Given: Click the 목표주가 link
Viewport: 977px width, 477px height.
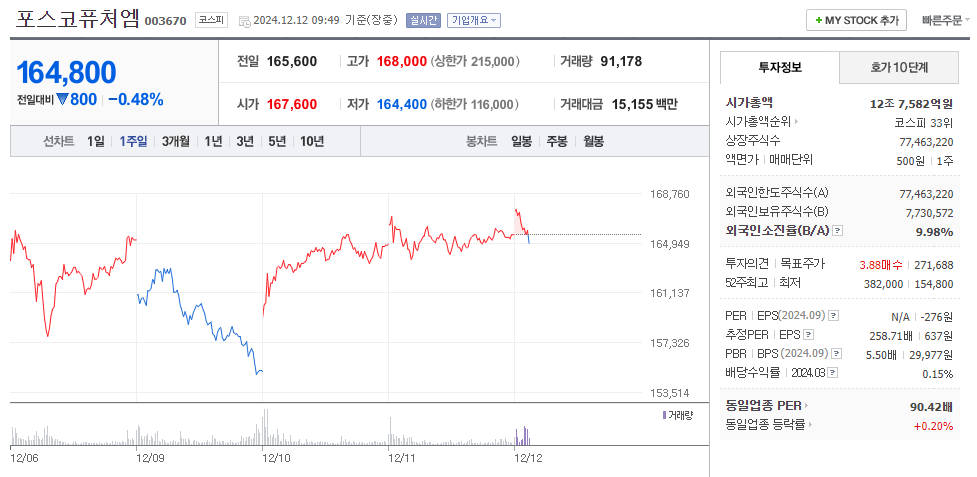Looking at the screenshot, I should pos(803,264).
